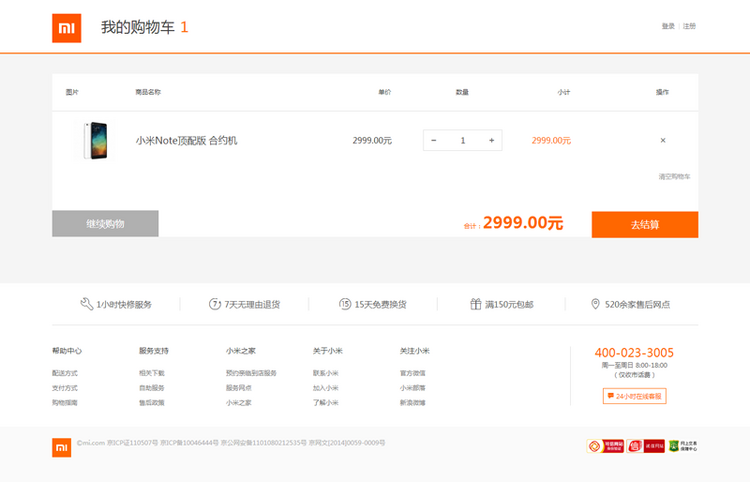Click the orange Mi logo in header

coord(66,28)
